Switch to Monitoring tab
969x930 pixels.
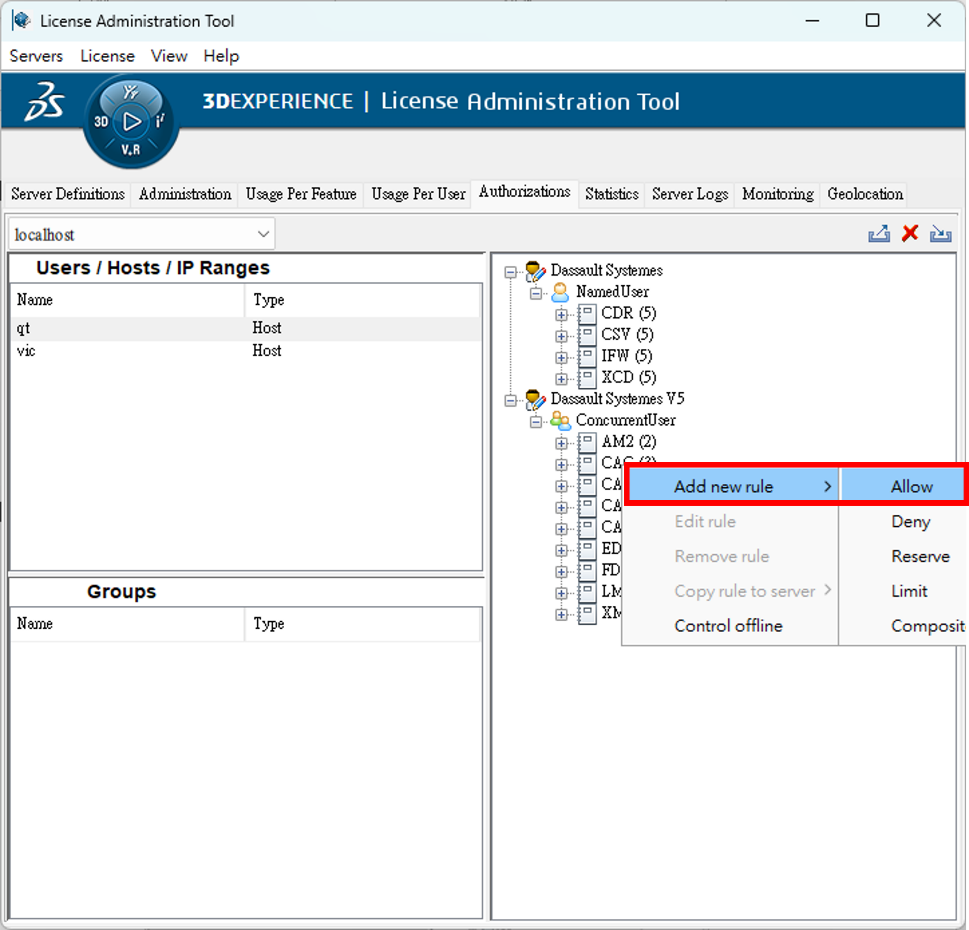click(x=777, y=194)
